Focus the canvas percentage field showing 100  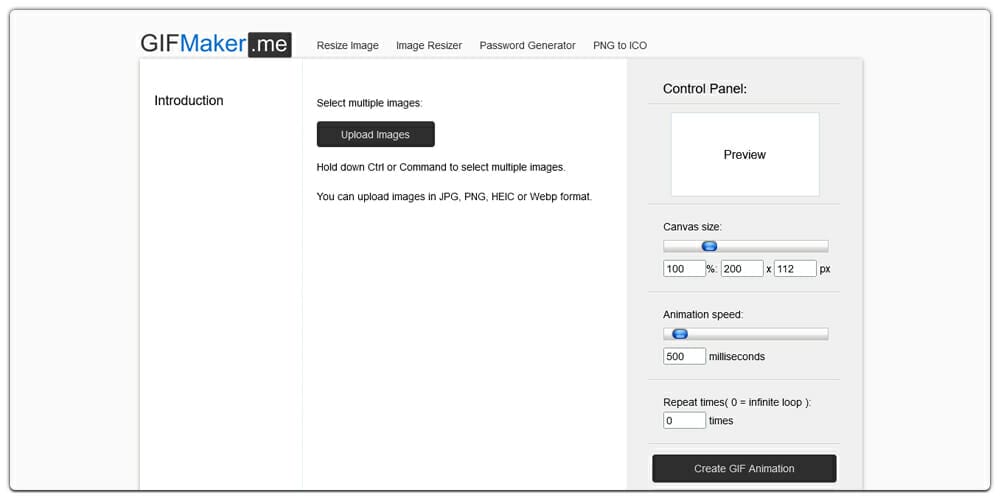[684, 269]
